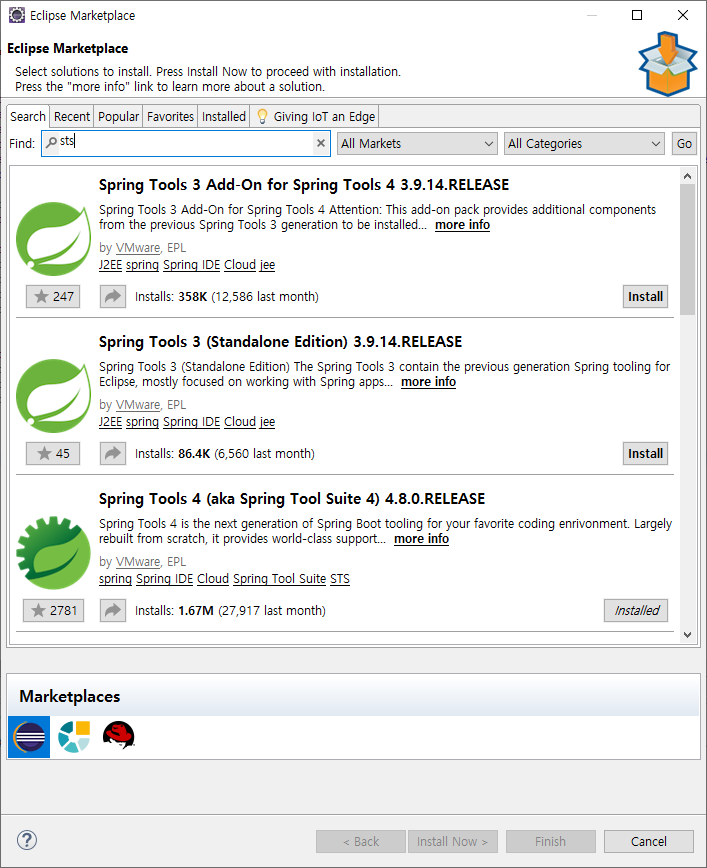The width and height of the screenshot is (707, 868).
Task: Click title Spring Tools 3 (Standalone Edition)
Action: click(280, 342)
